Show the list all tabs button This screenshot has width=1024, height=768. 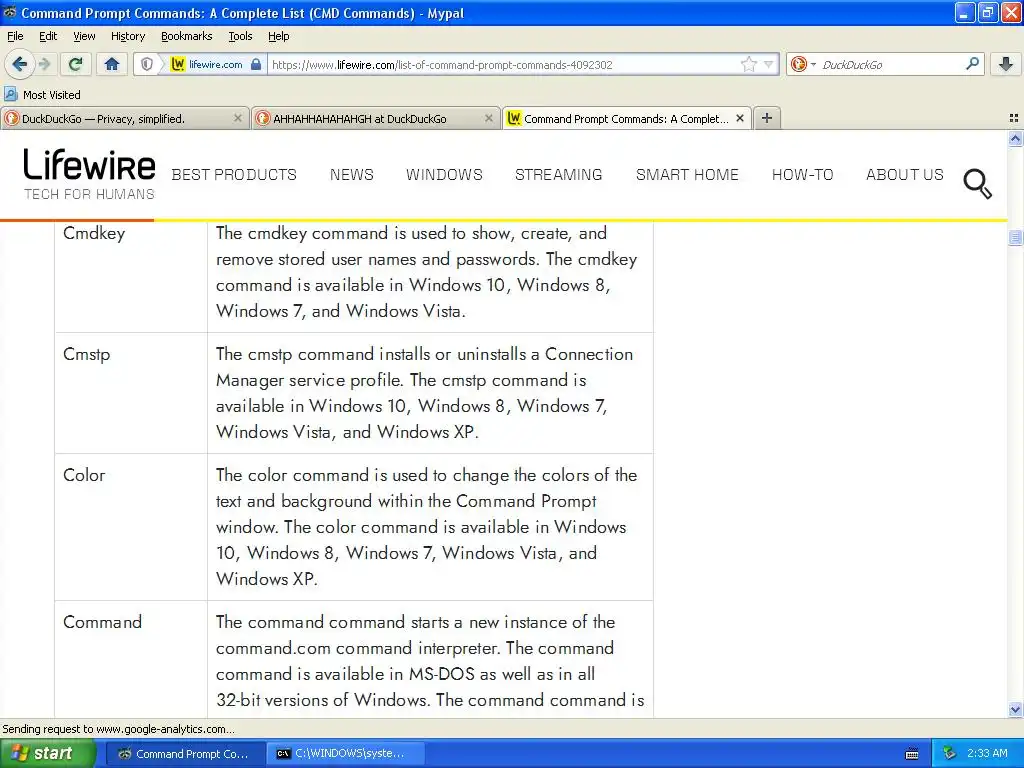[x=1014, y=118]
